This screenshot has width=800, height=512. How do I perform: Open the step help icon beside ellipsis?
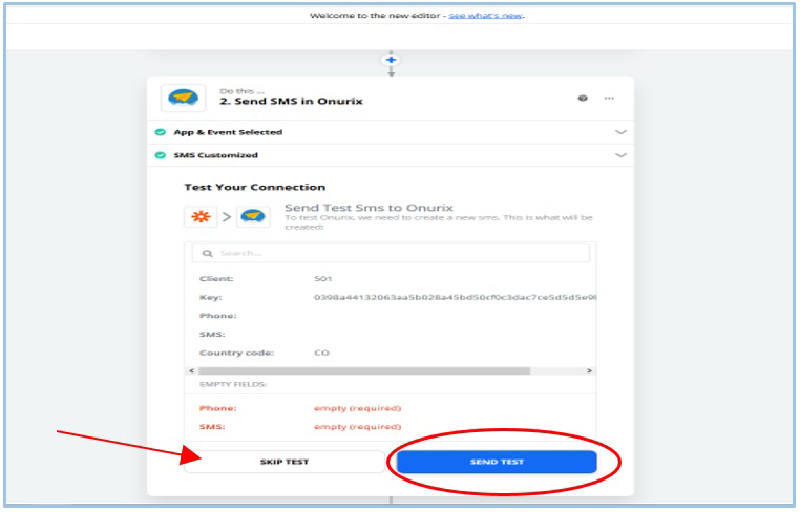(x=582, y=98)
